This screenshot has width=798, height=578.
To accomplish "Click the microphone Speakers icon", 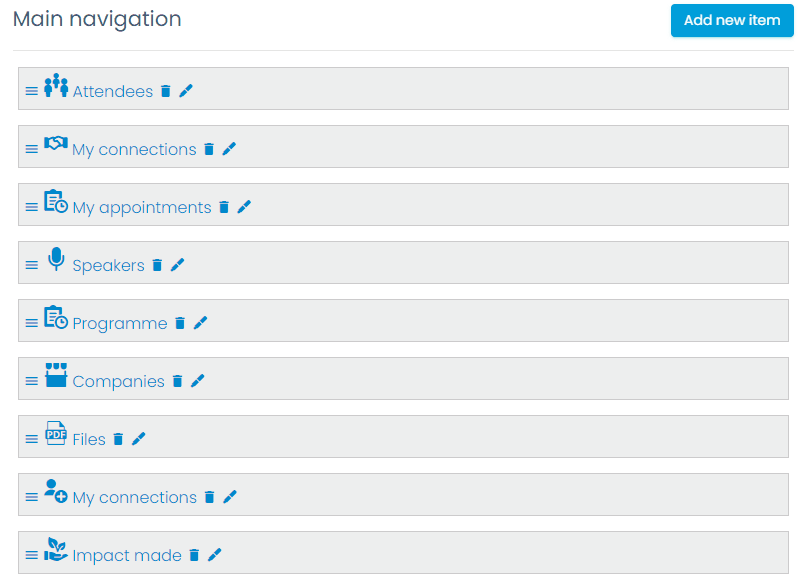I will coord(56,259).
